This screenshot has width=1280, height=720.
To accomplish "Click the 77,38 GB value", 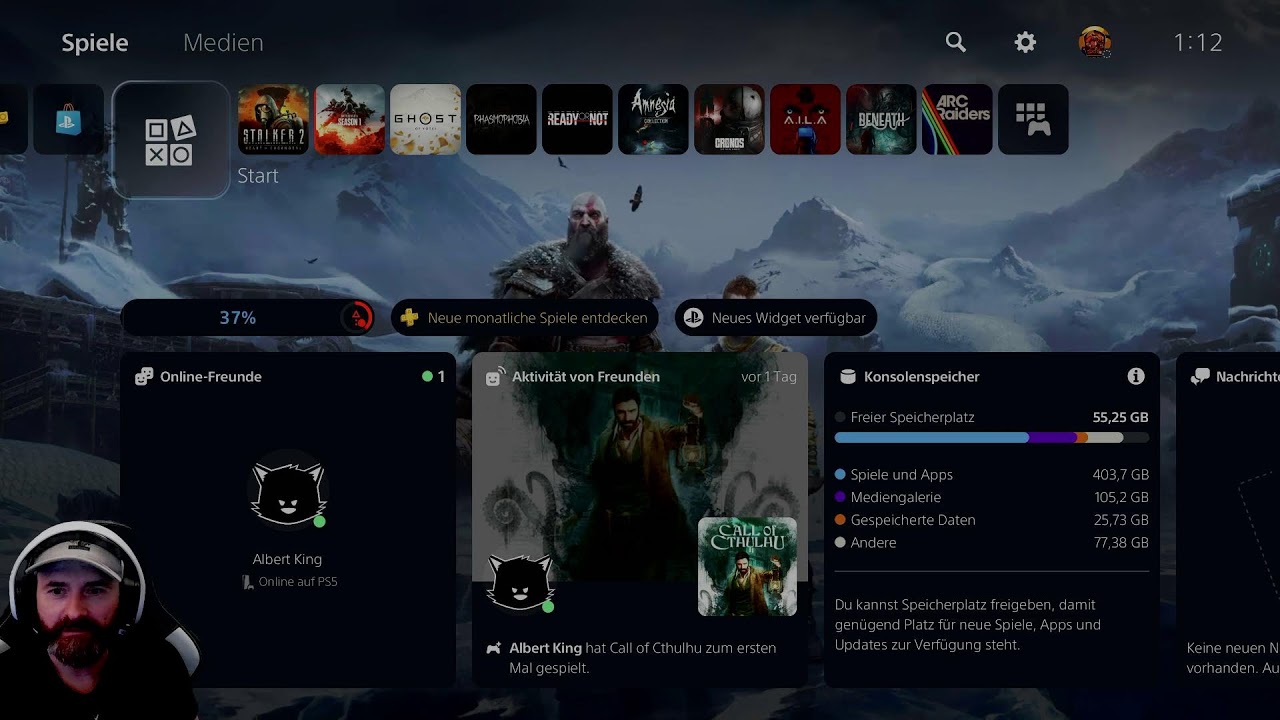I will click(1121, 543).
